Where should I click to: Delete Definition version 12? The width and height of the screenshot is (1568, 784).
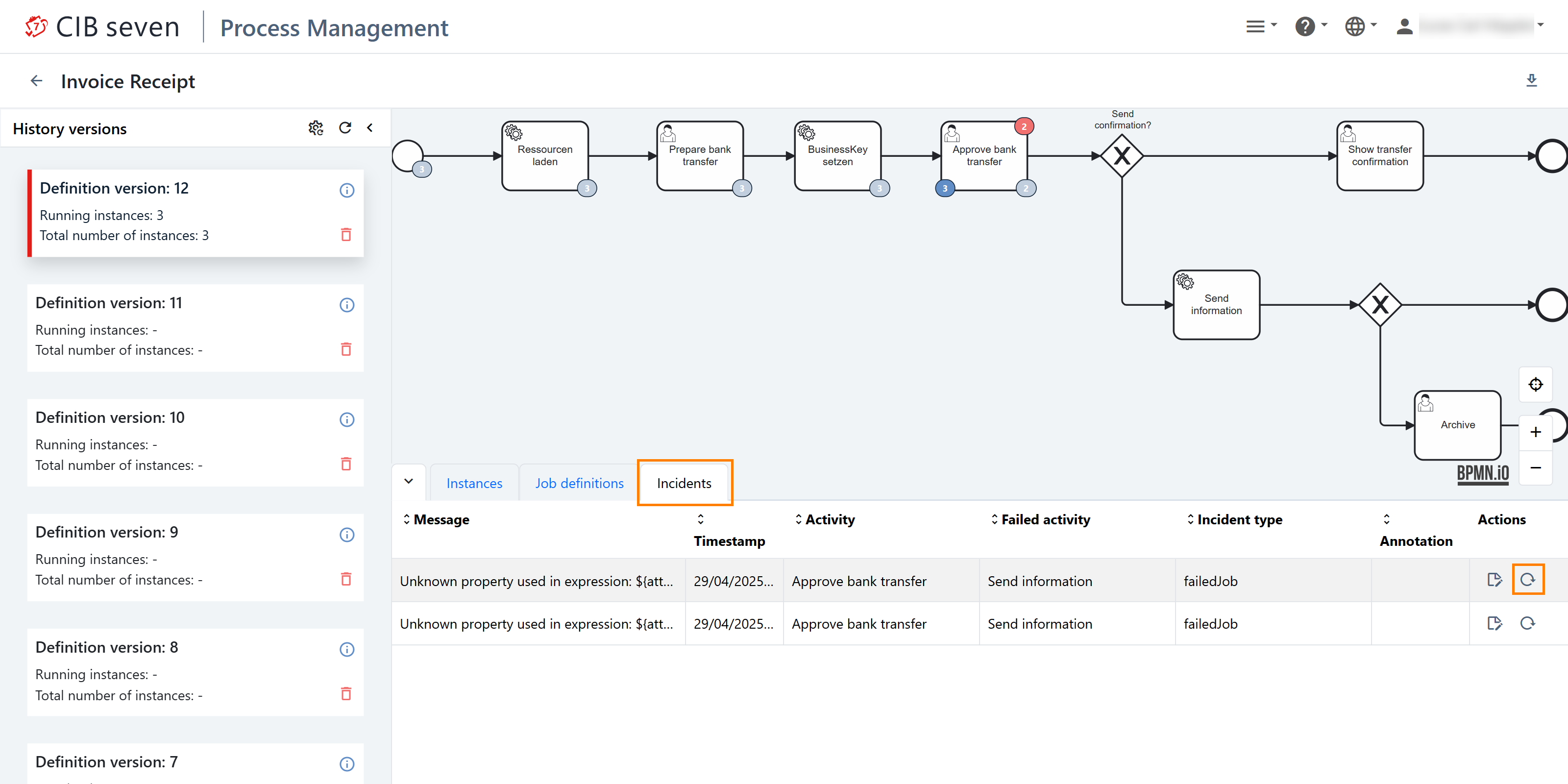tap(346, 234)
